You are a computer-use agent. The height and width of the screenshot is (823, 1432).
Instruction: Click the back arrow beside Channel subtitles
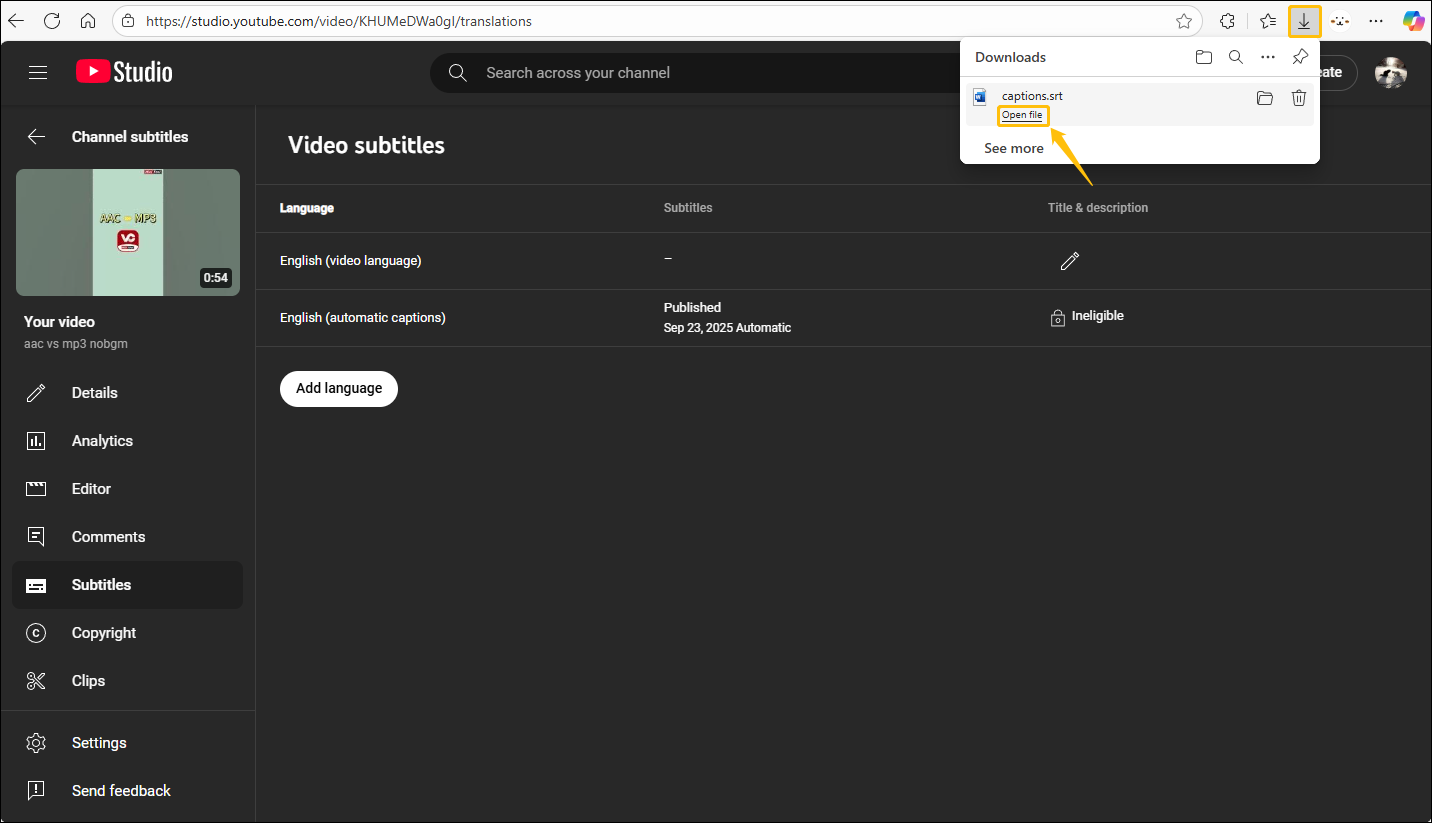click(37, 137)
